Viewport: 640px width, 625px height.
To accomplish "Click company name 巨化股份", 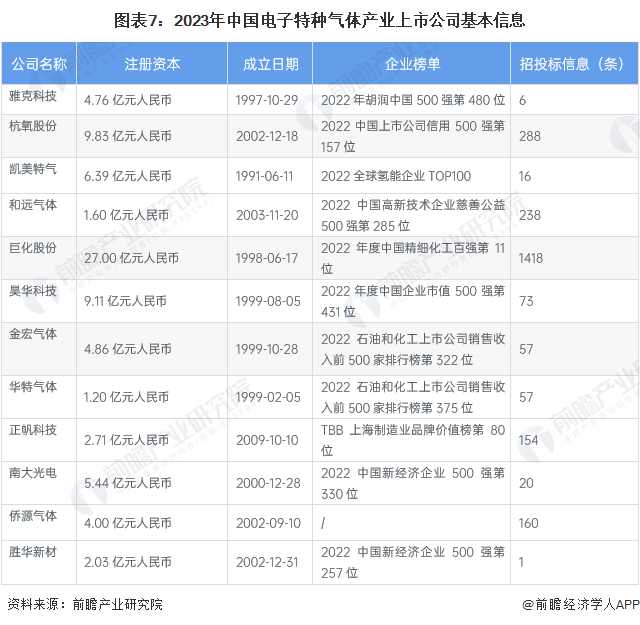I will tap(33, 248).
